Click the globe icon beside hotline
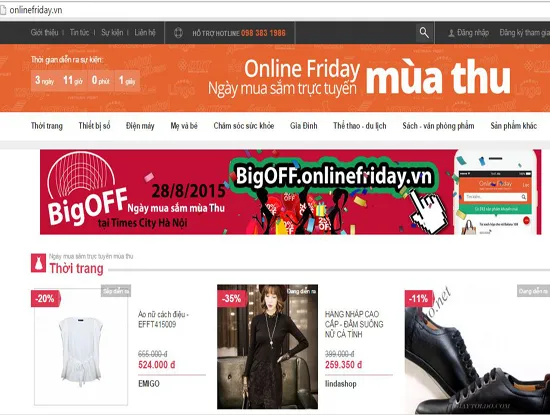This screenshot has height=415, width=550. 178,33
